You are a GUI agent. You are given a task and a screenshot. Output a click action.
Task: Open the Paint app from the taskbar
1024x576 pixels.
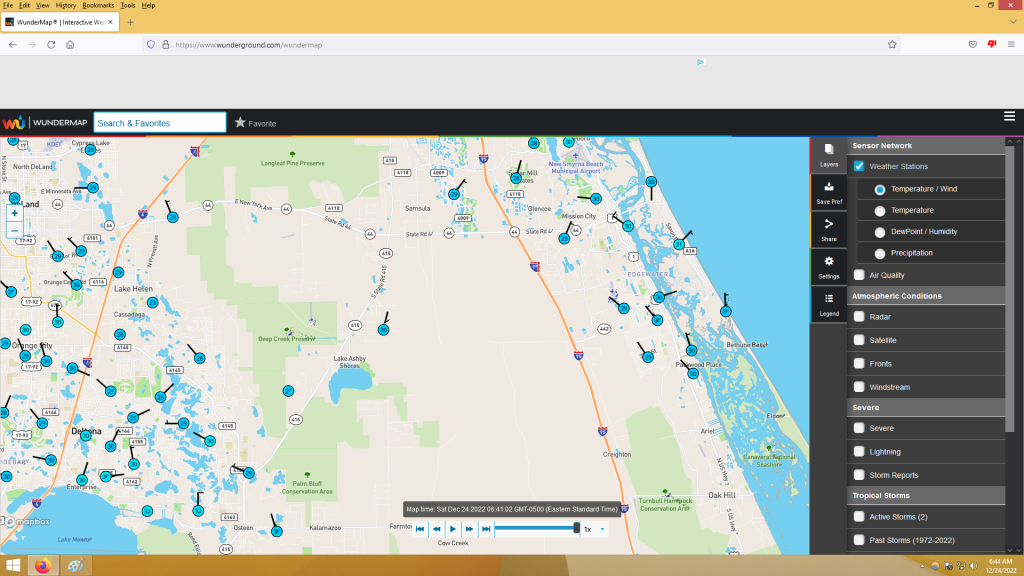point(76,565)
